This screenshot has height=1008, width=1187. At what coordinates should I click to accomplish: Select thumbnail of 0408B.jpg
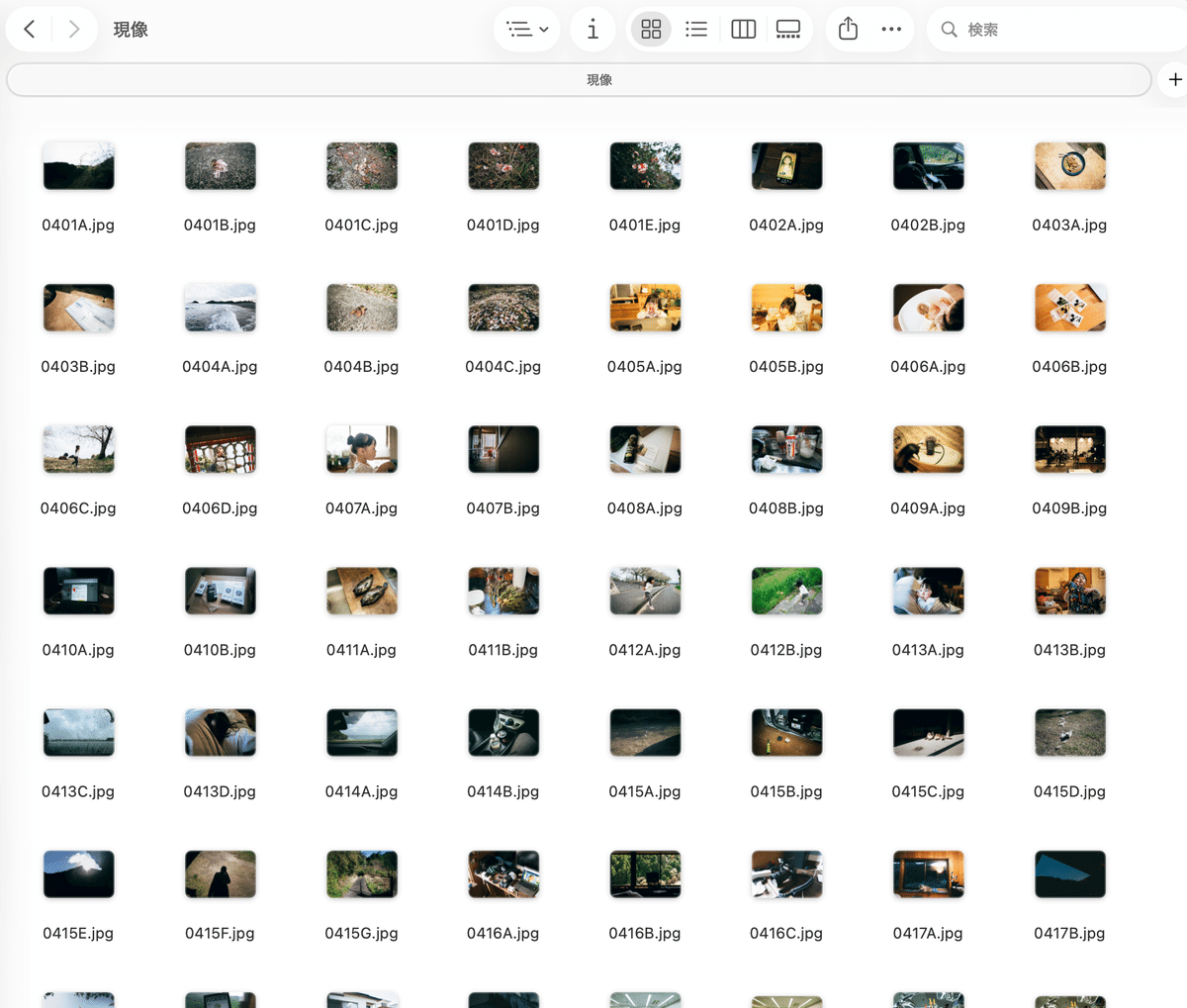(x=786, y=449)
